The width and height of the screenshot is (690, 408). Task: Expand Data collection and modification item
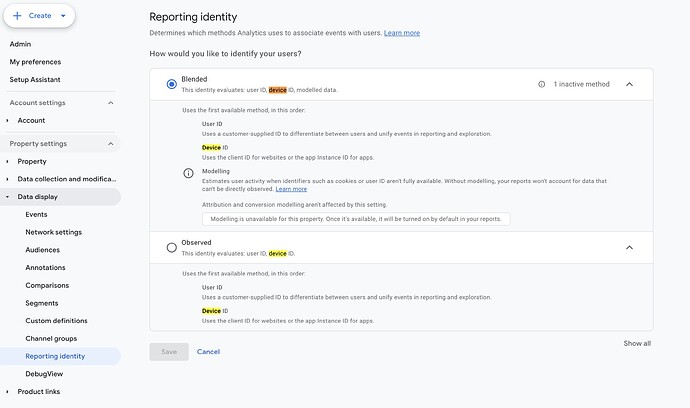[9, 179]
